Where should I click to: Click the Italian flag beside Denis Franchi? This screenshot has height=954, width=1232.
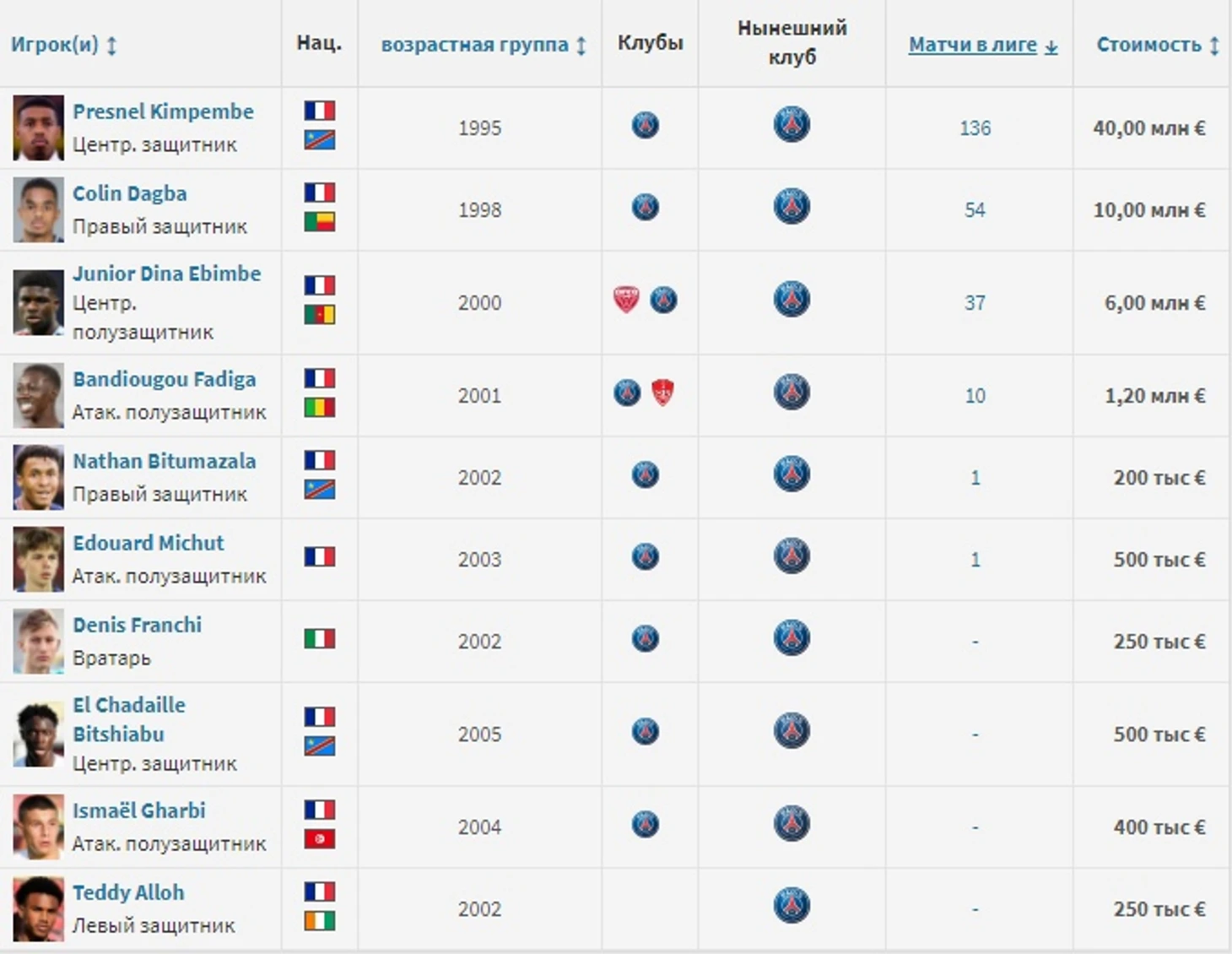click(320, 638)
